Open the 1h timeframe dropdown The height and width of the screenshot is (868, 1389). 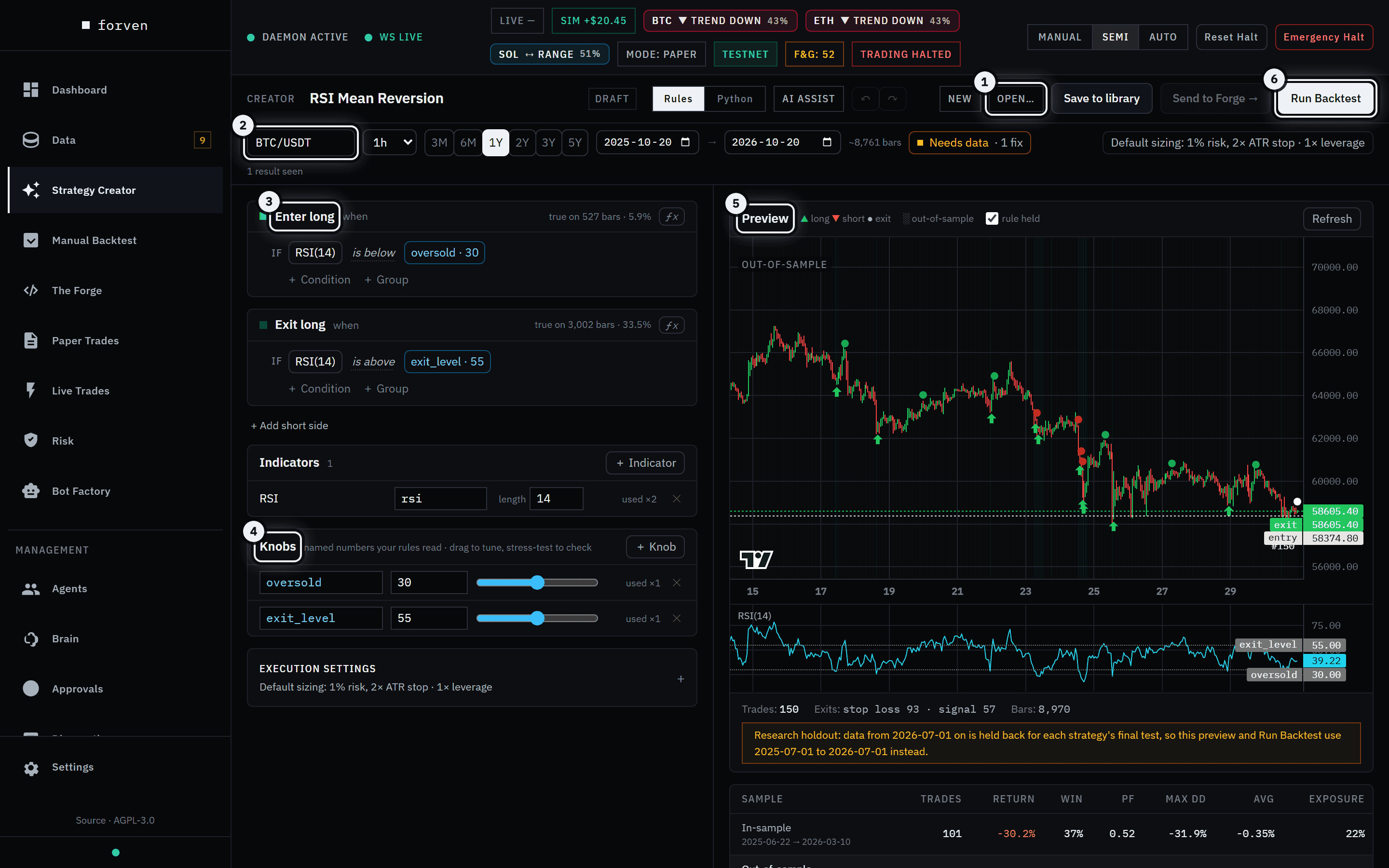coord(391,142)
